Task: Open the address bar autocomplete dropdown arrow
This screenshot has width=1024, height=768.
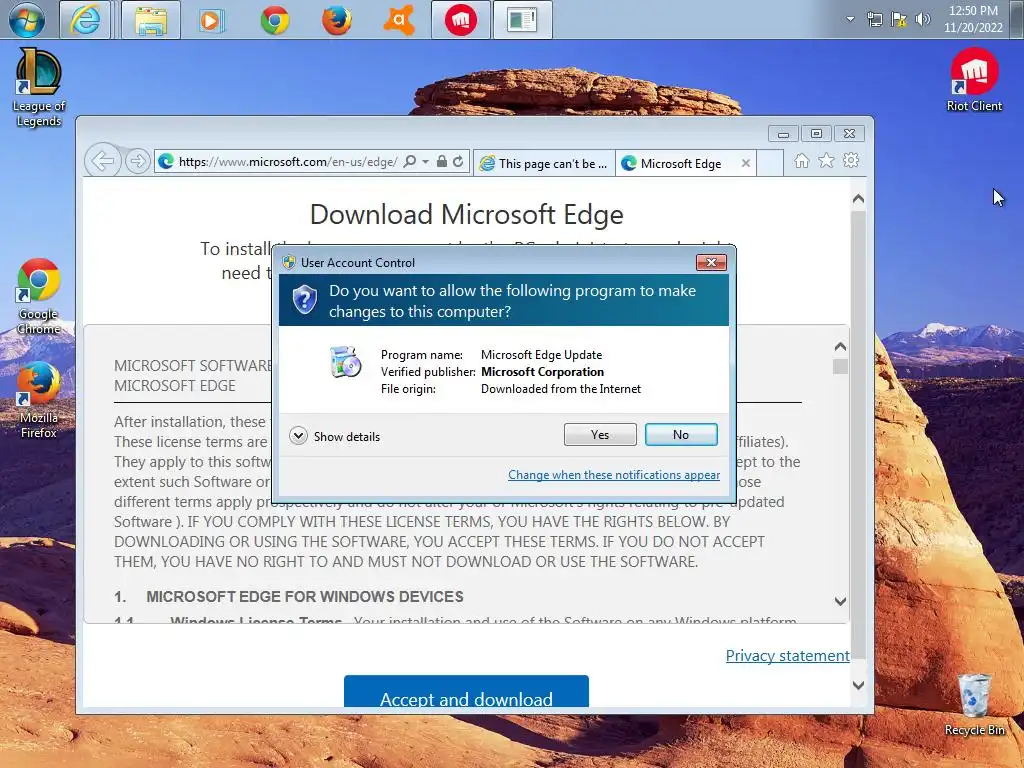Action: click(425, 161)
